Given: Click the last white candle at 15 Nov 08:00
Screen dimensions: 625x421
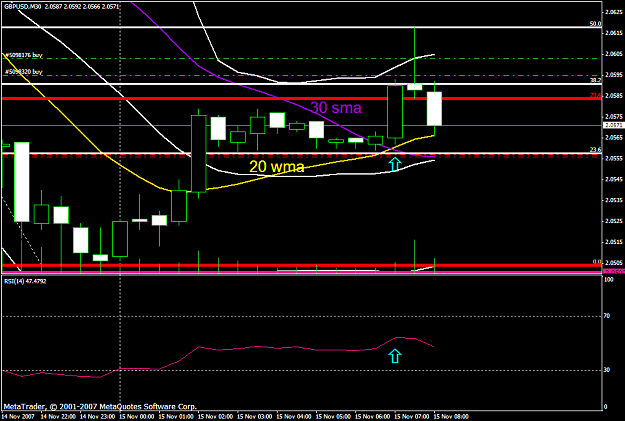Looking at the screenshot, I should (434, 108).
